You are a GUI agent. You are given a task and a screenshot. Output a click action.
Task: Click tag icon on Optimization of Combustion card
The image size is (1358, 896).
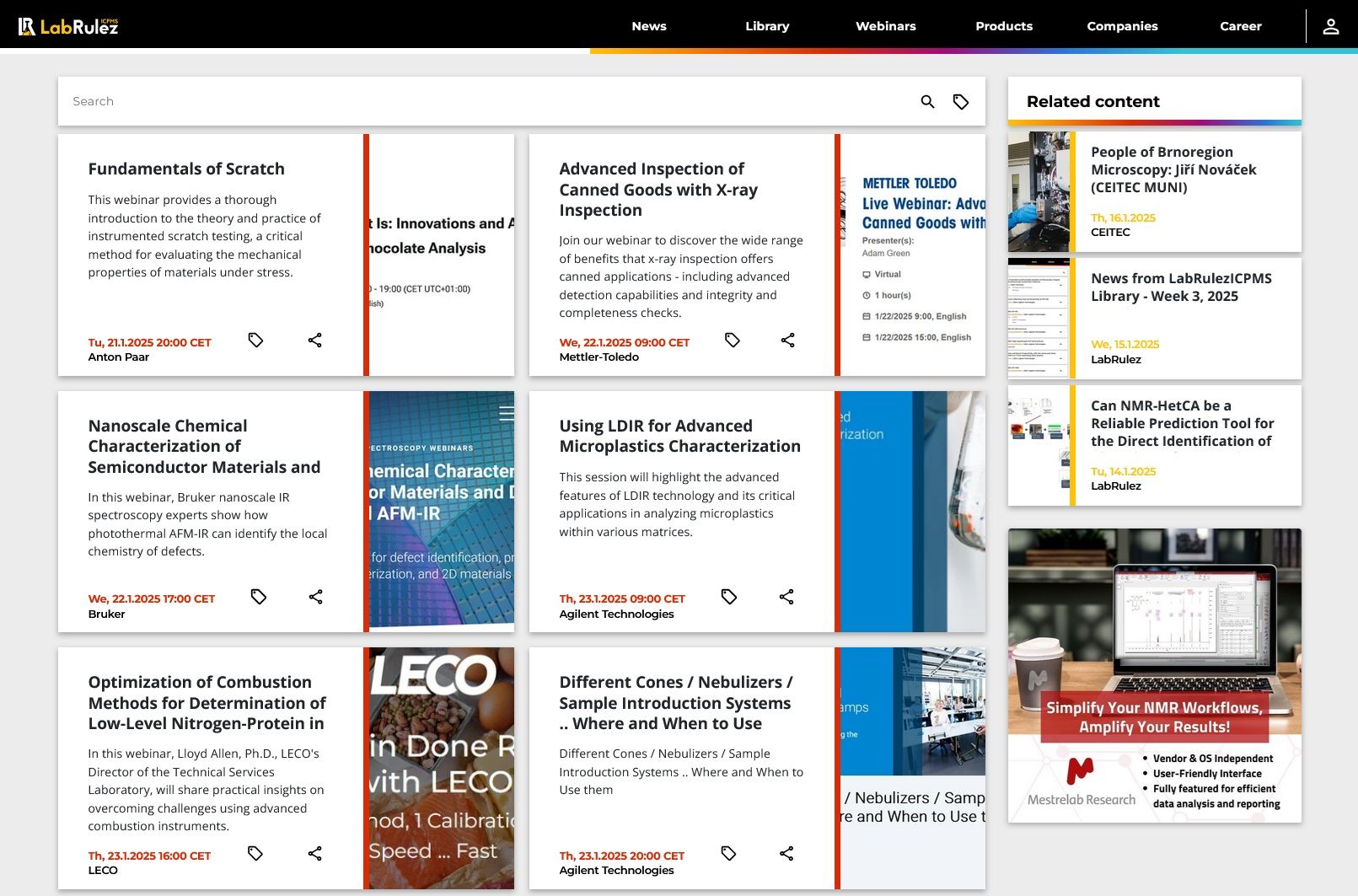click(255, 853)
